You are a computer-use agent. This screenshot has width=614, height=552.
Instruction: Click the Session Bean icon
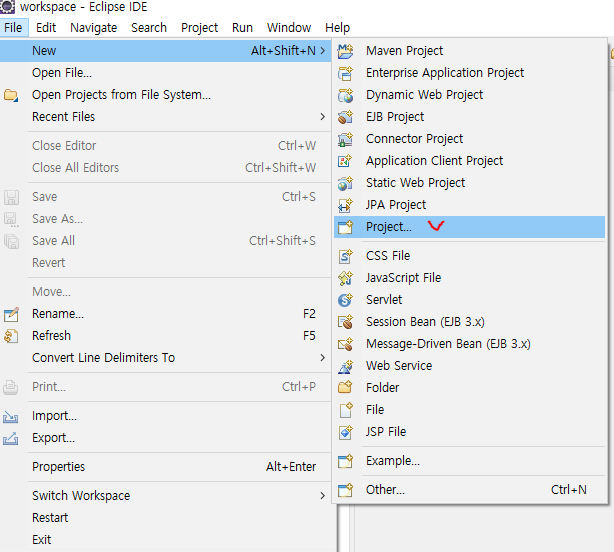(x=345, y=322)
